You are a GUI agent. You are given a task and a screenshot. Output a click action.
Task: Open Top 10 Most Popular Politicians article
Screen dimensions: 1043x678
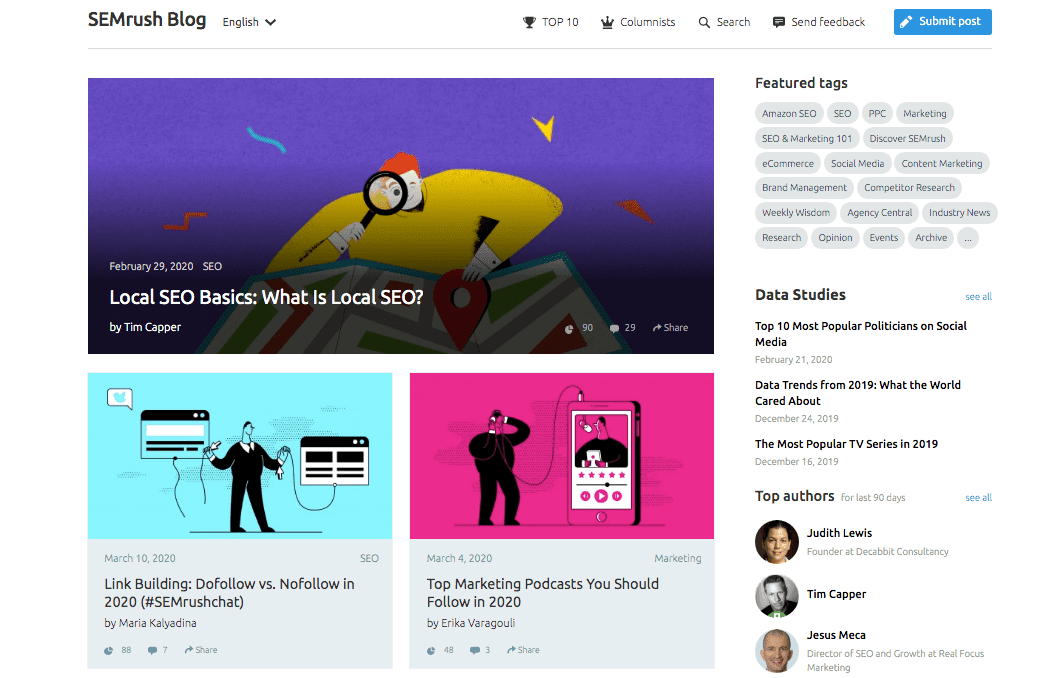point(861,334)
